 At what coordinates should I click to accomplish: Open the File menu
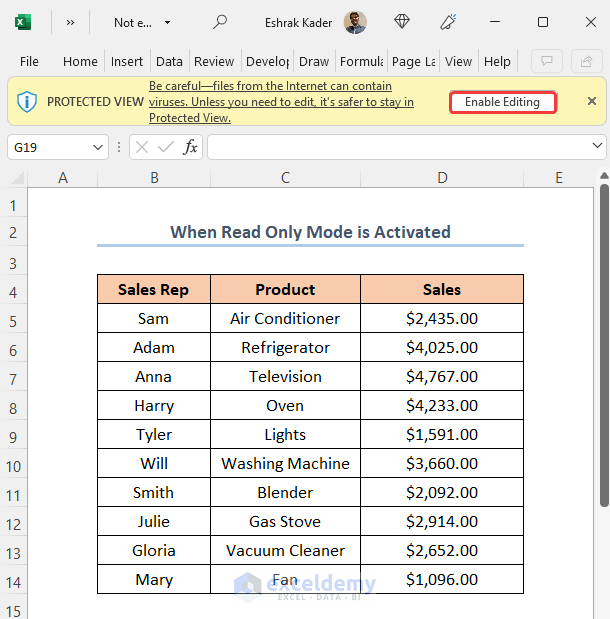pyautogui.click(x=29, y=61)
